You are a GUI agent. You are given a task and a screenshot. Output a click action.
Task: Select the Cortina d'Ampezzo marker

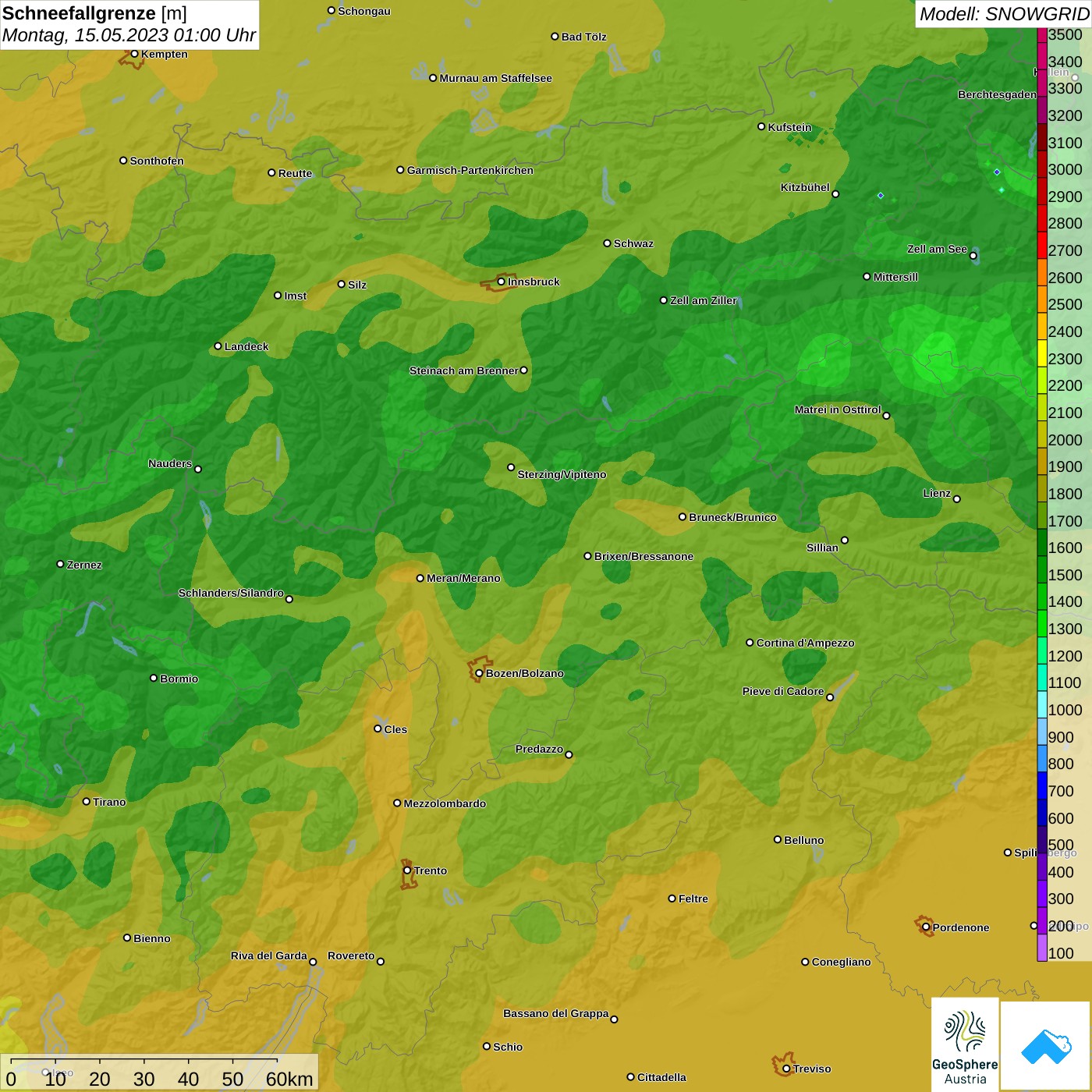point(750,643)
